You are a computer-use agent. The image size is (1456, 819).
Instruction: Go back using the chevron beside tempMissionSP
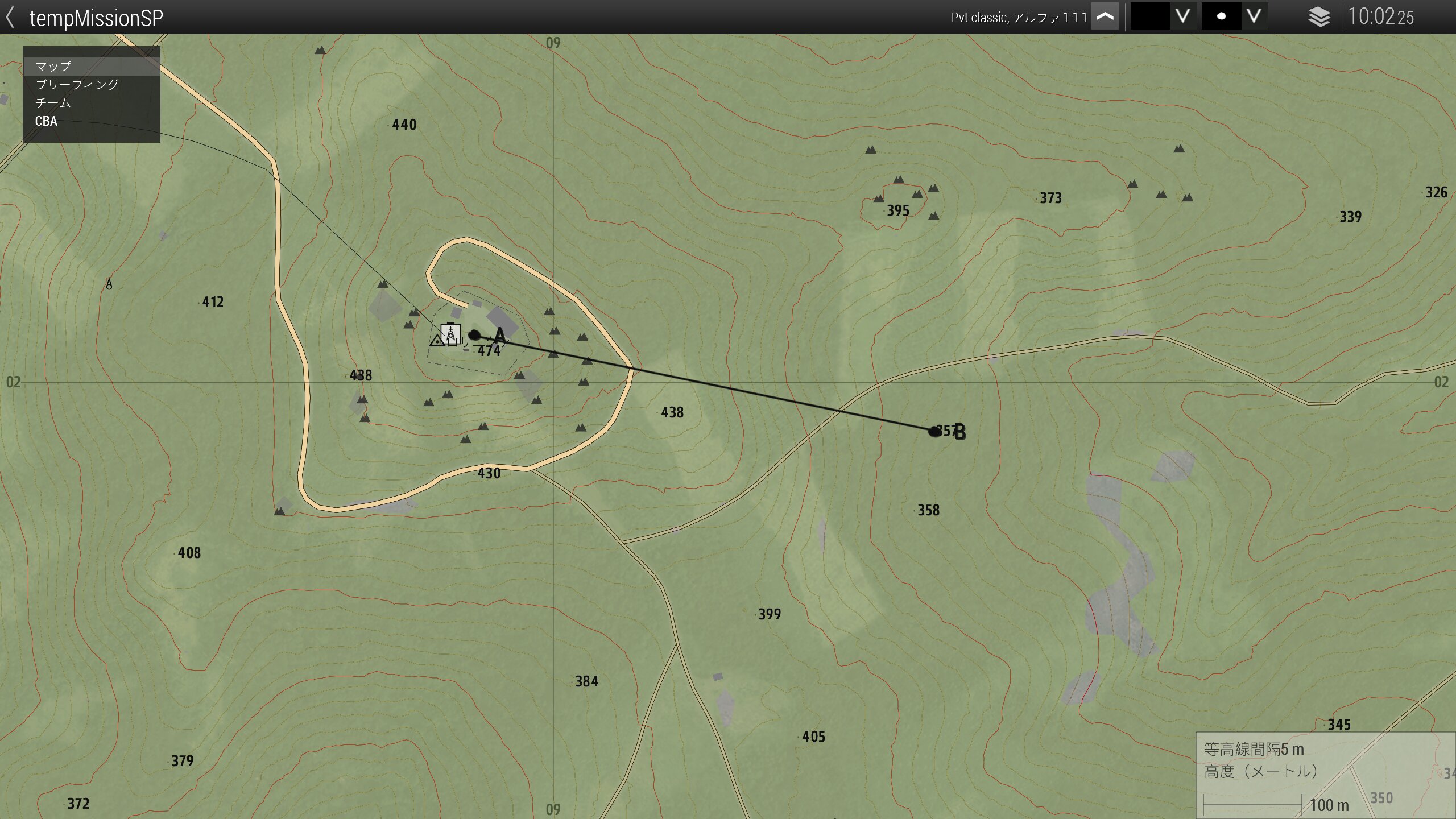pyautogui.click(x=10, y=17)
